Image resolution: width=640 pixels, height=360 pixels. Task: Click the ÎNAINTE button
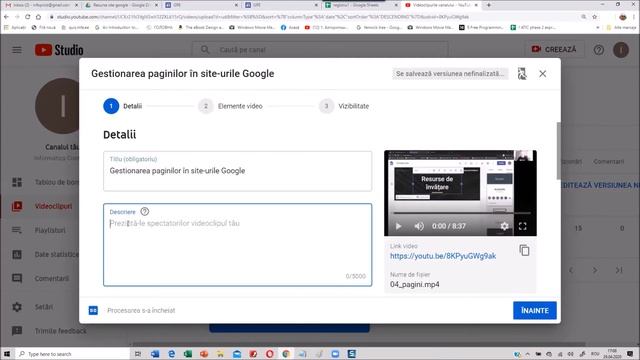(535, 311)
